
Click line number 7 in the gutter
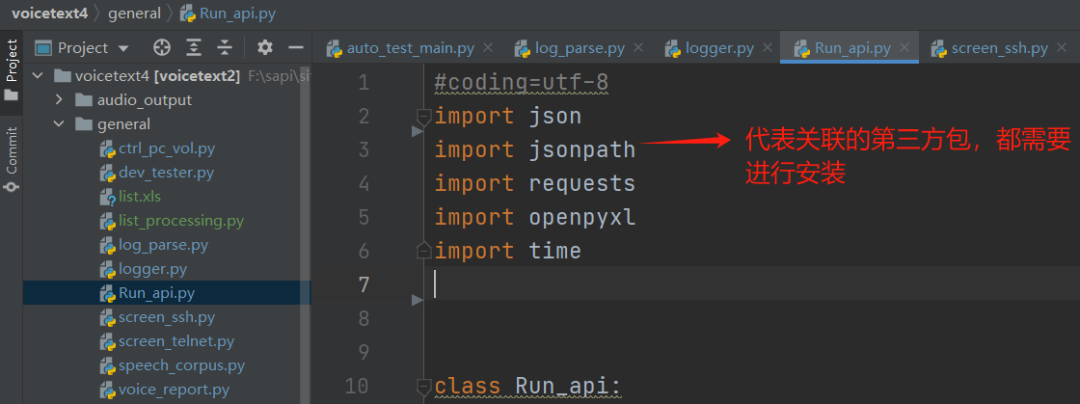(363, 285)
